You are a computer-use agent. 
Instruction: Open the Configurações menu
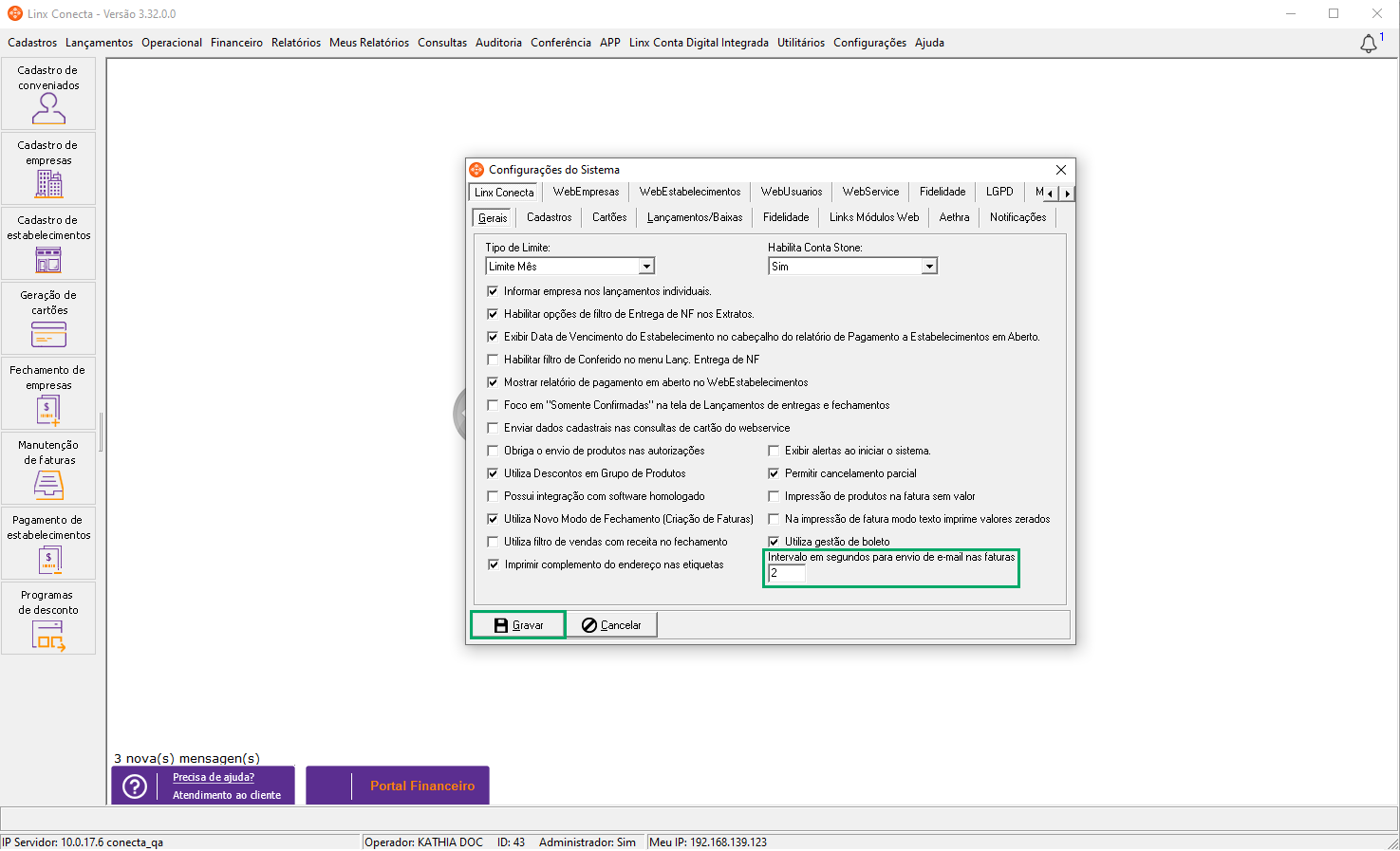tap(869, 43)
